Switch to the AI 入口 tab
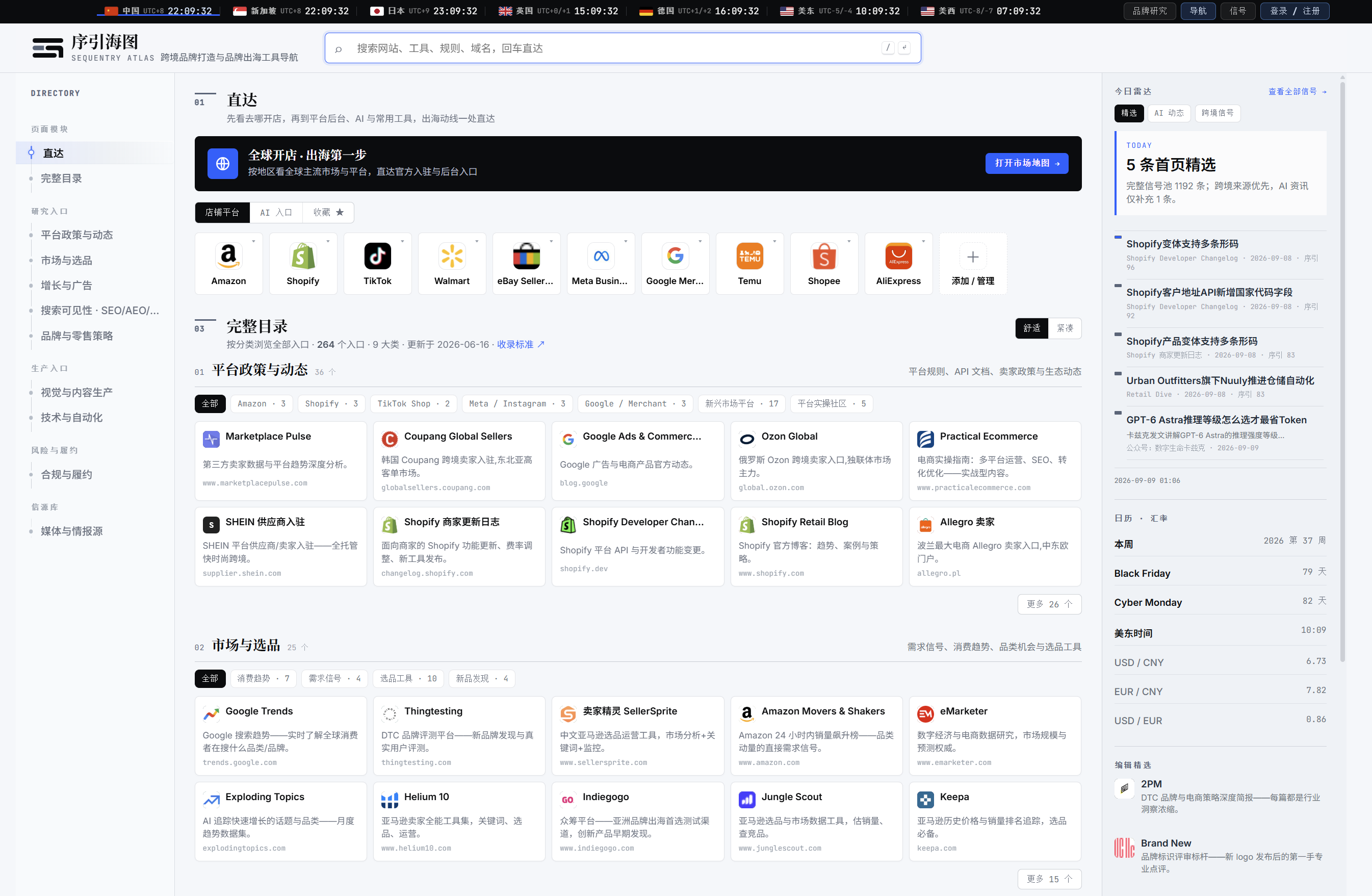The height and width of the screenshot is (896, 1372). (275, 213)
